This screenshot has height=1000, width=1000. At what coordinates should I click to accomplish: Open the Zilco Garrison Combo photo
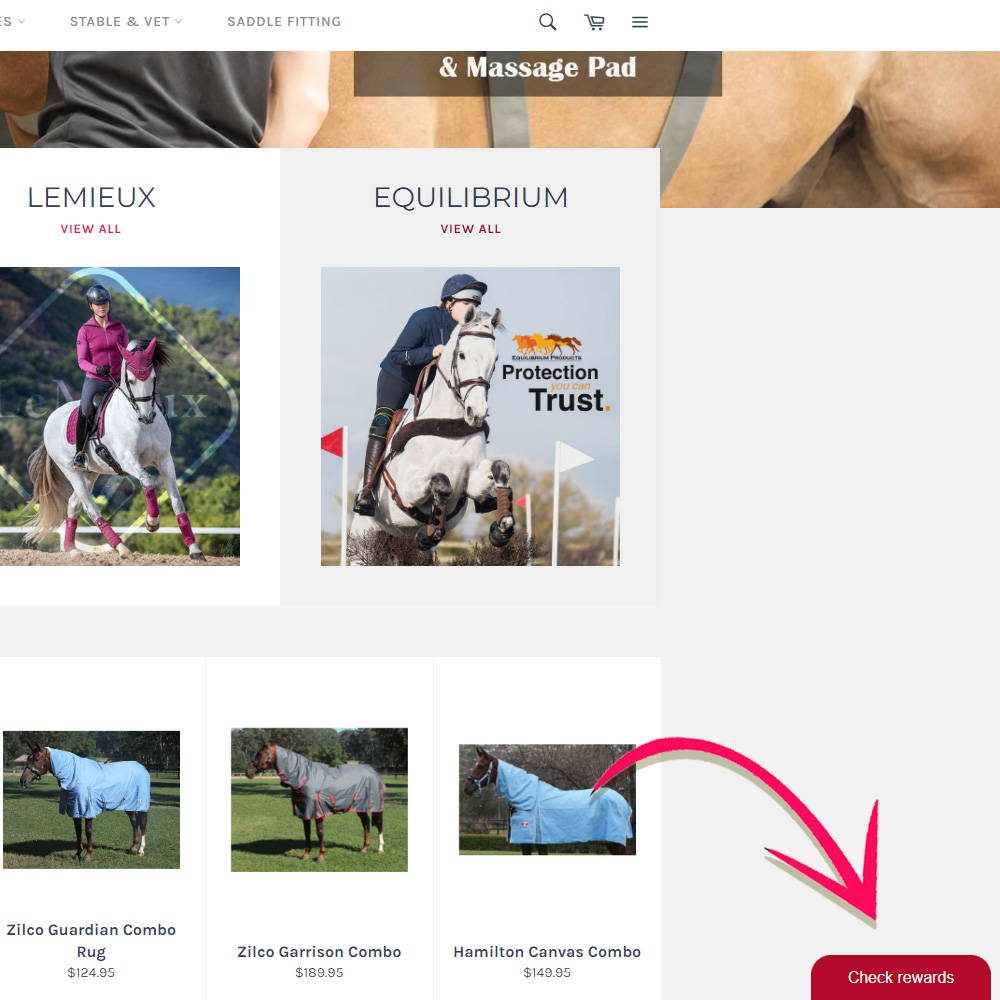[319, 800]
